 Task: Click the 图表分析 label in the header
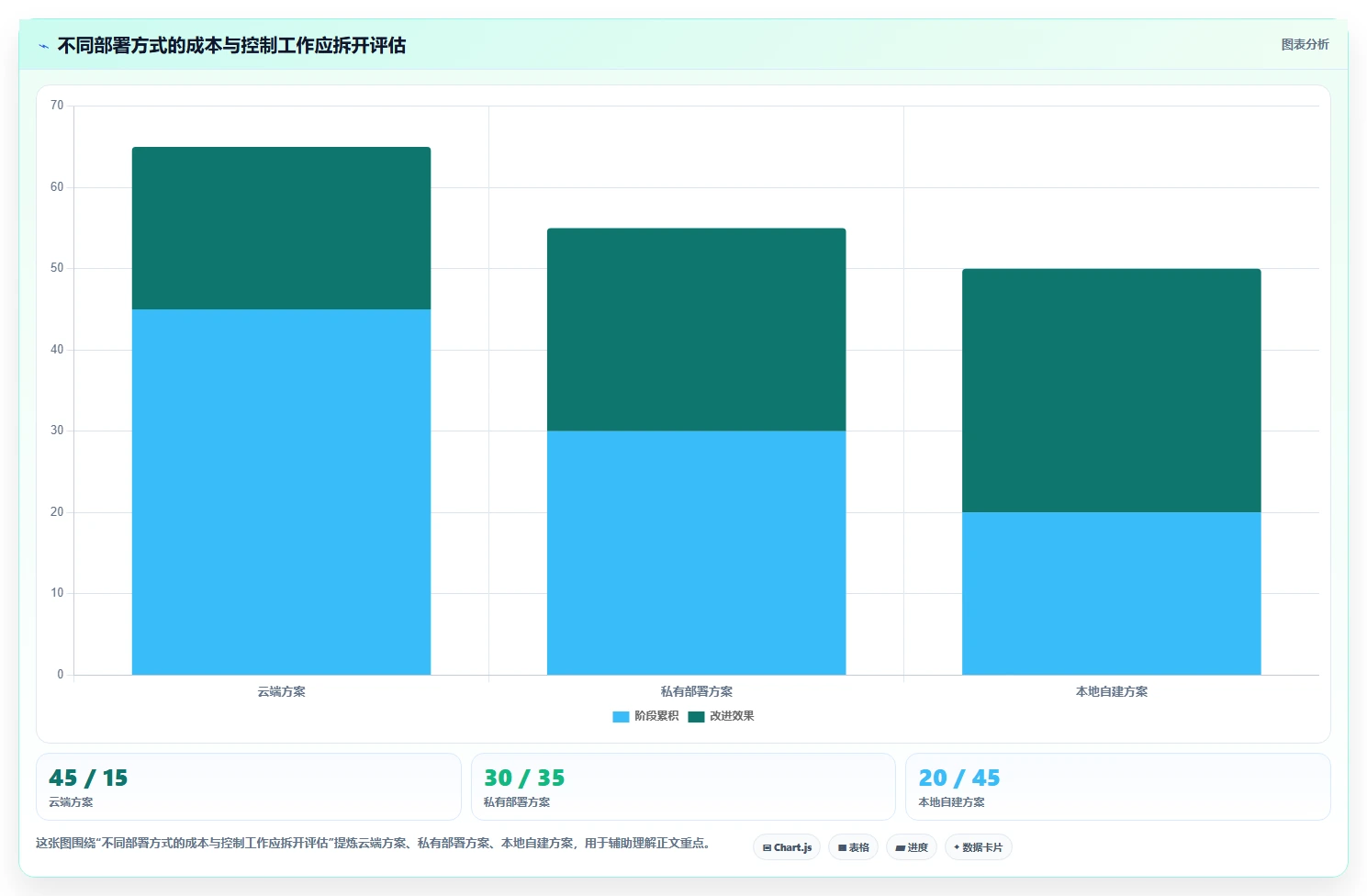[1305, 44]
